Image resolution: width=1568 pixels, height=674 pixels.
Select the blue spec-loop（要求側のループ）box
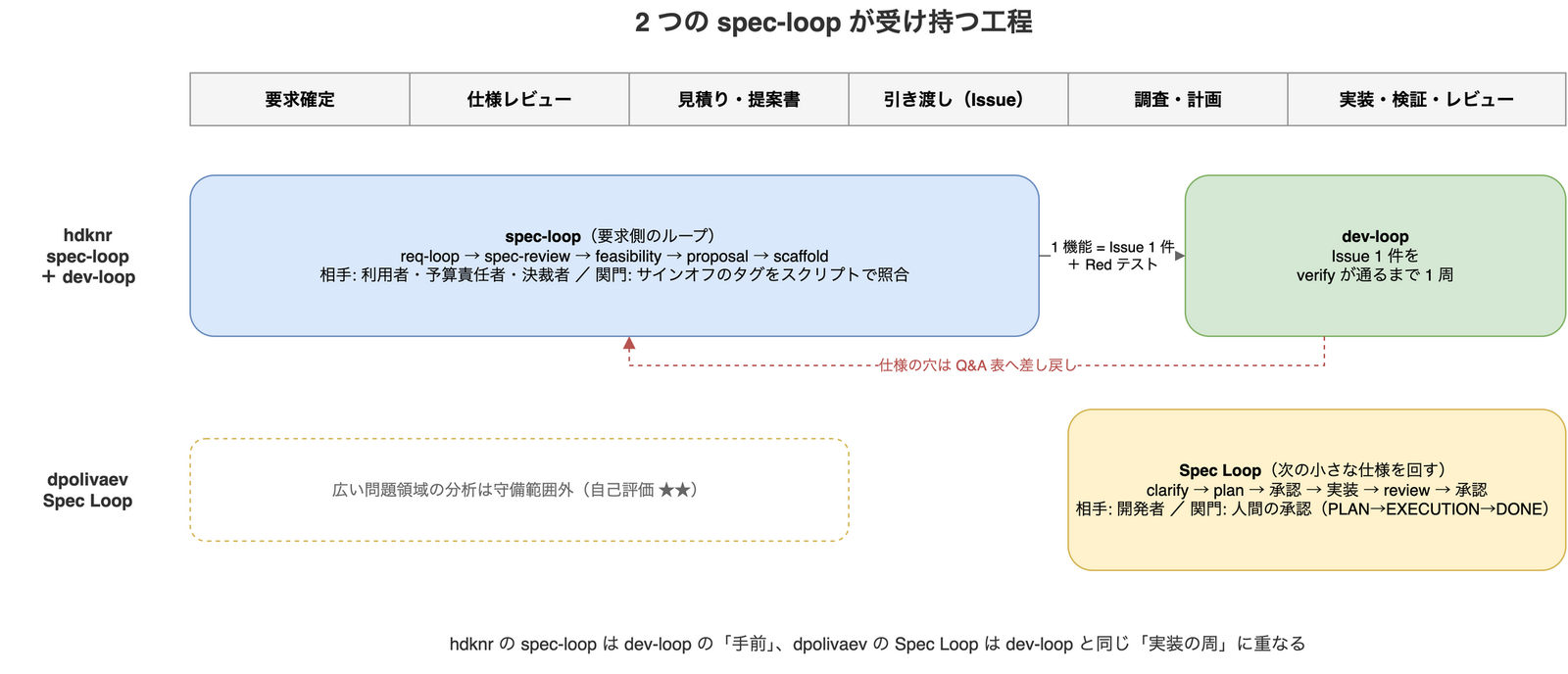point(614,256)
